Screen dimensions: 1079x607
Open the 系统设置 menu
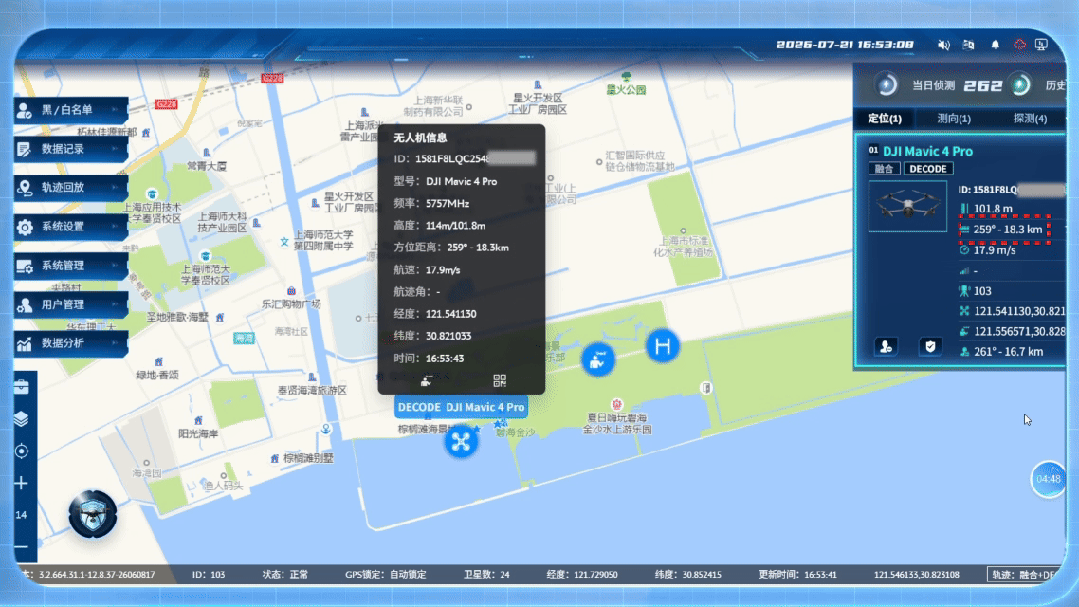click(x=71, y=226)
